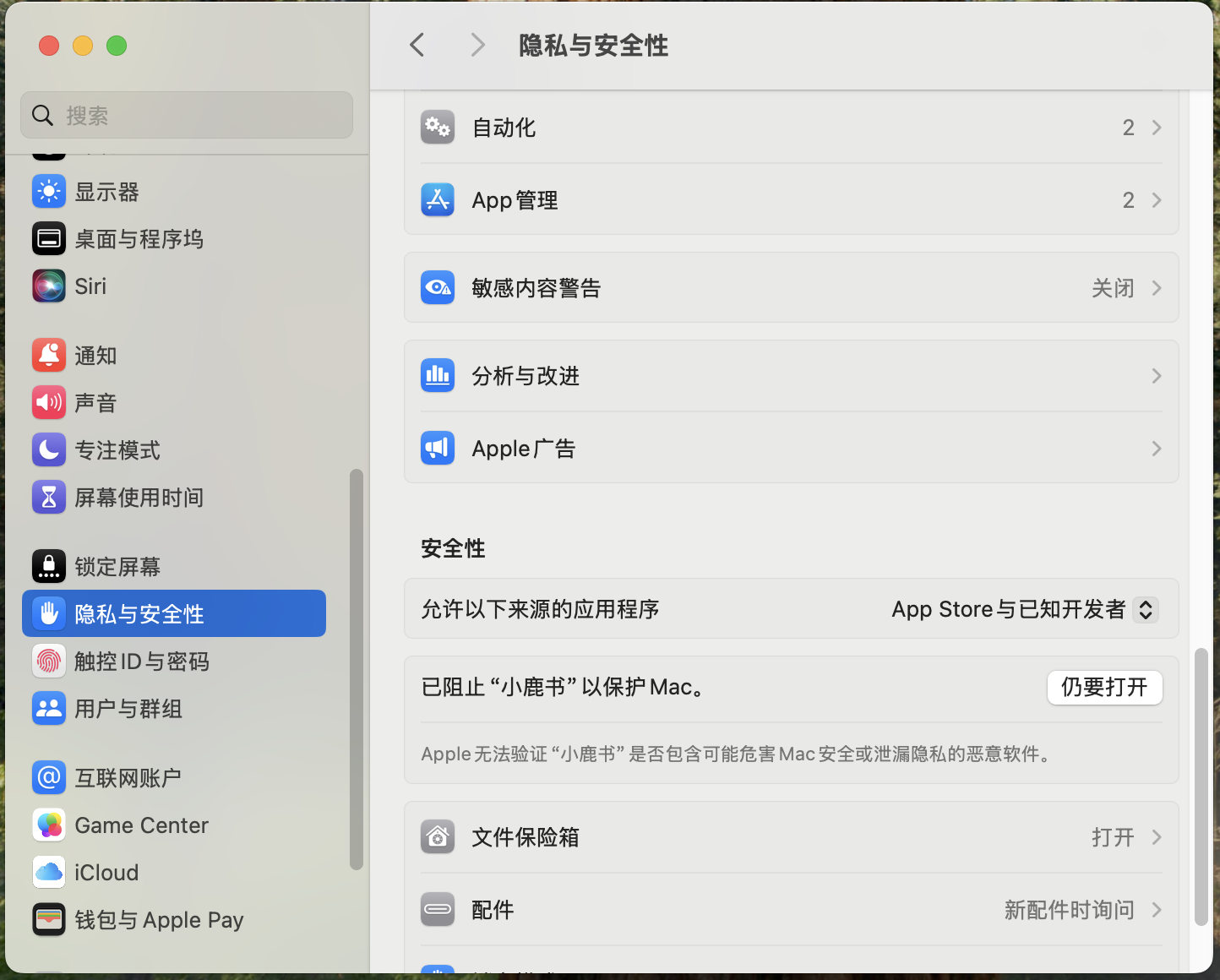The height and width of the screenshot is (980, 1220).
Task: Expand the Apple 广告 row chevron
Action: (1157, 449)
